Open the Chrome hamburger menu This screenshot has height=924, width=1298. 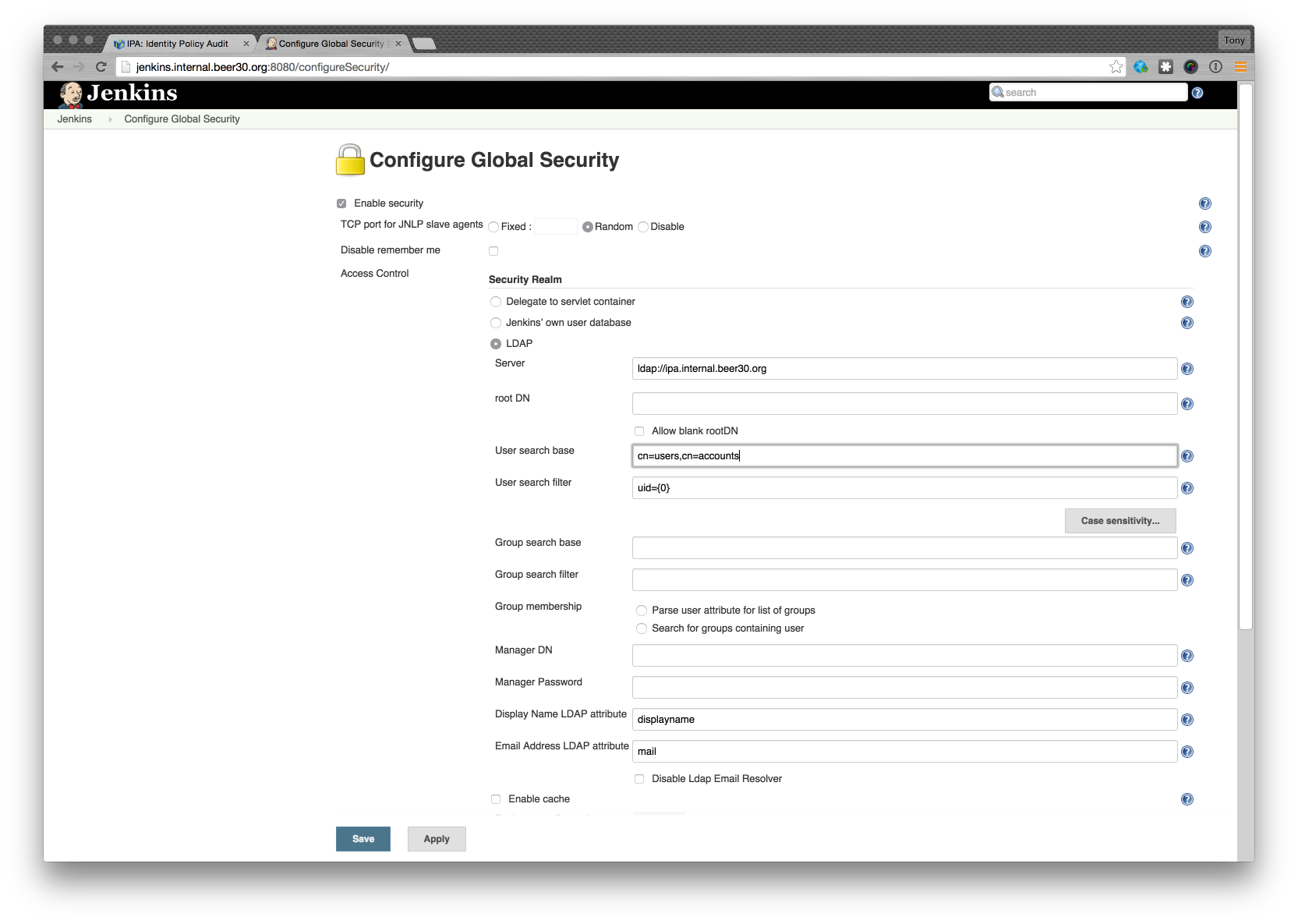1240,67
